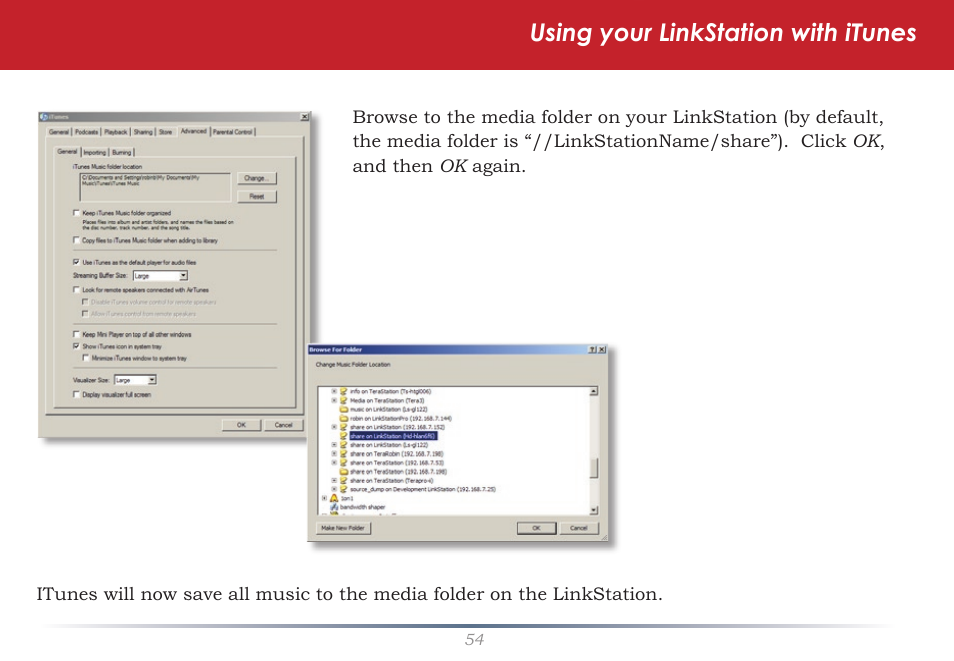The height and width of the screenshot is (661, 954).
Task: Click the icon of highlighted share on LinkStation (Hd-hlan6f6)
Action: (x=343, y=436)
